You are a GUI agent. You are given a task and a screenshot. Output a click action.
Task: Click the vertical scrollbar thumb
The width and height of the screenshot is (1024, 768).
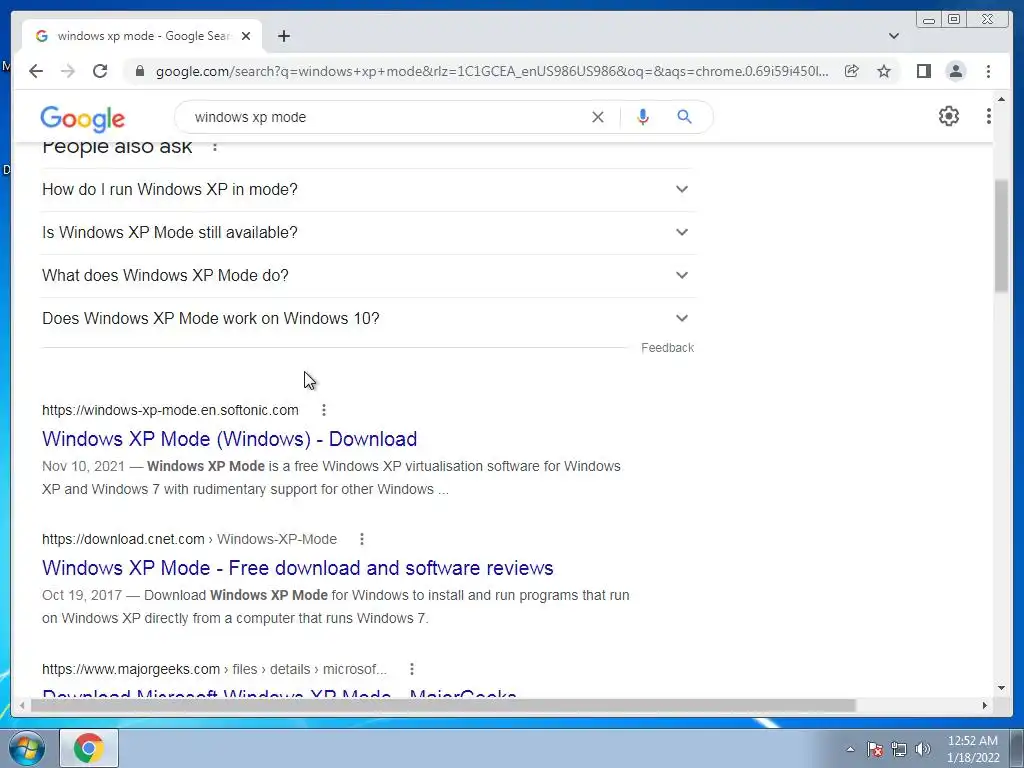pyautogui.click(x=1002, y=235)
